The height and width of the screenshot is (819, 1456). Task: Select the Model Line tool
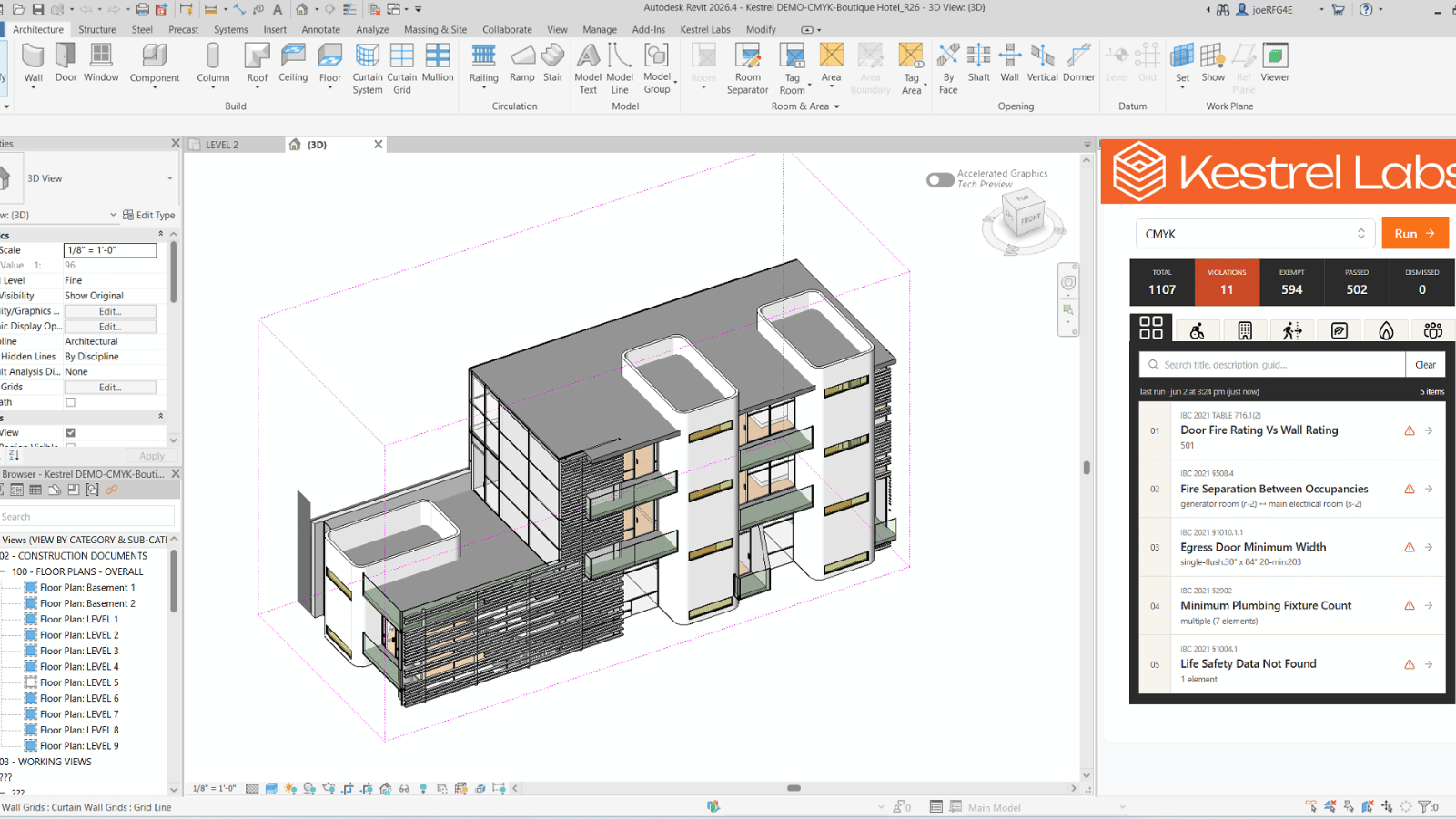tap(620, 69)
